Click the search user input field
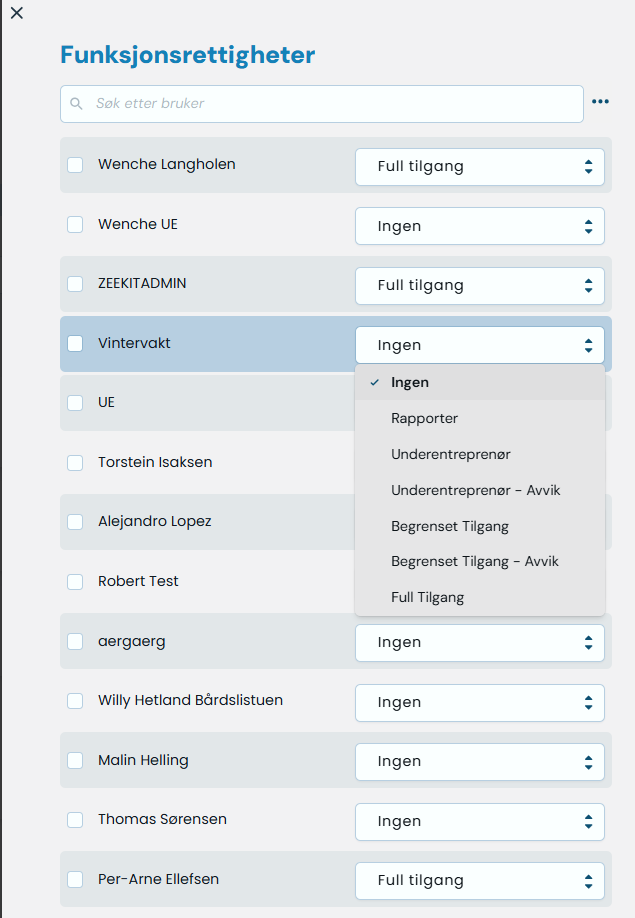635x918 pixels. [330, 103]
